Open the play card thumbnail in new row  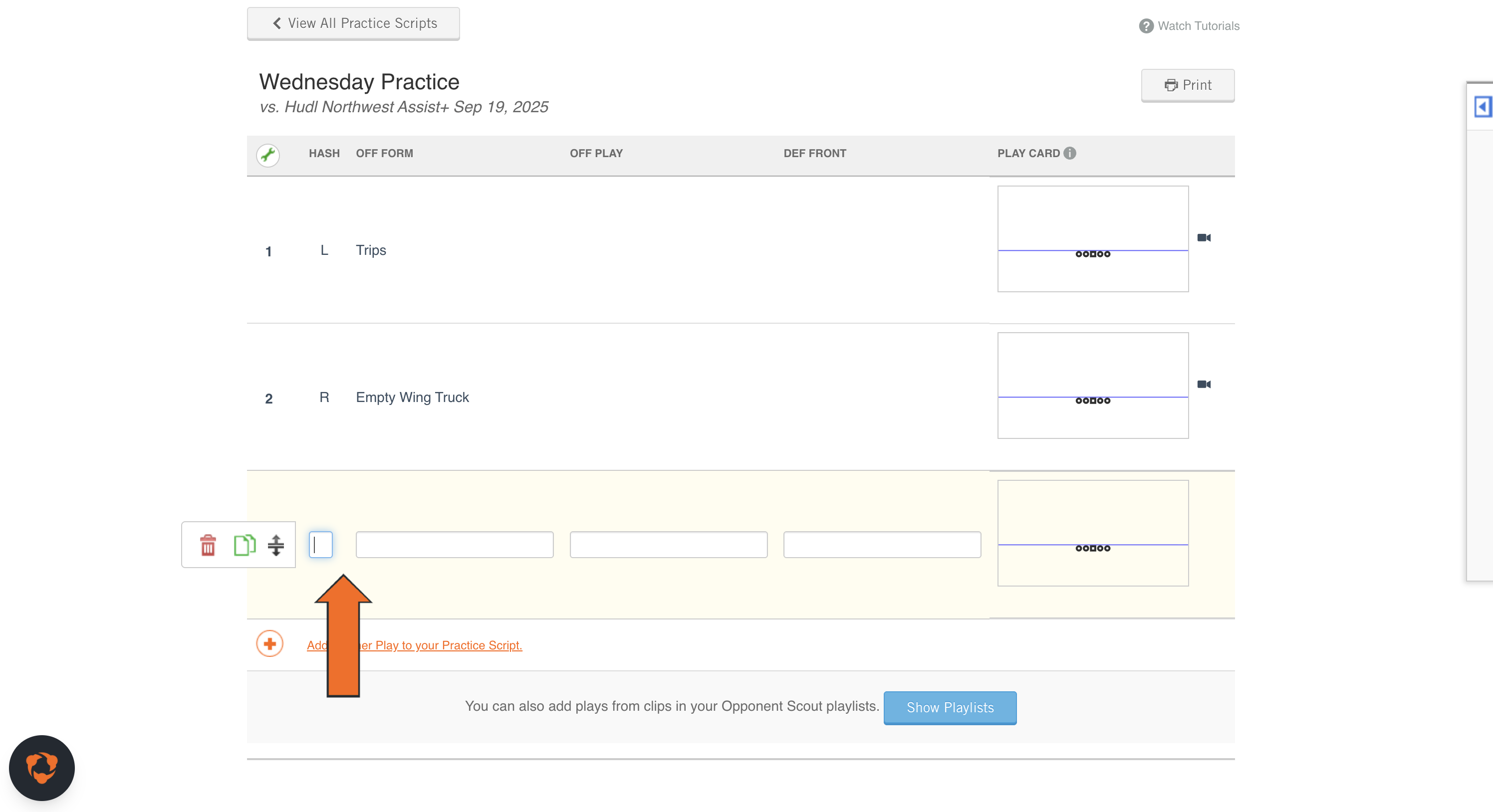coord(1093,533)
